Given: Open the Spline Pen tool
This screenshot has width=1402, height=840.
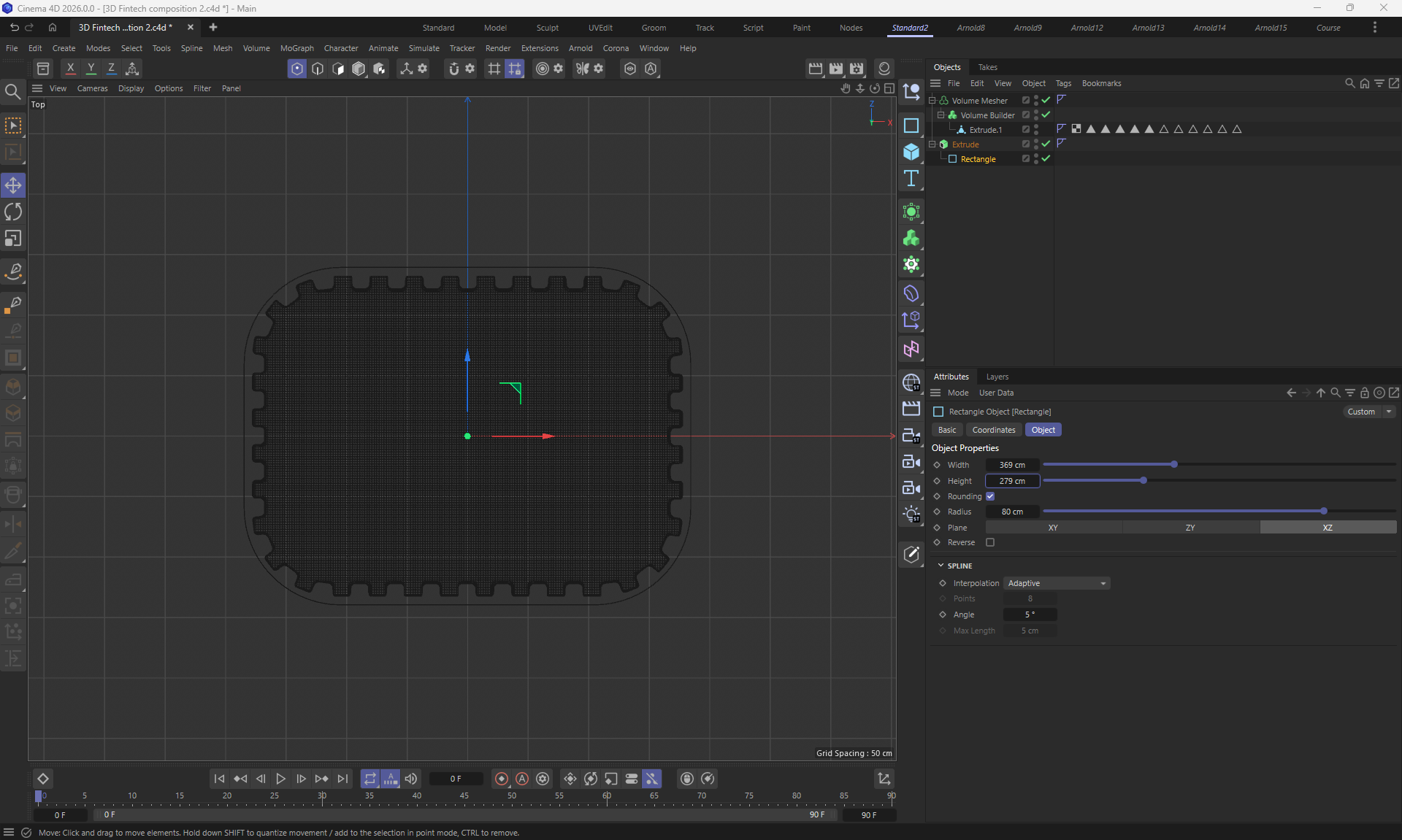Looking at the screenshot, I should [x=13, y=271].
